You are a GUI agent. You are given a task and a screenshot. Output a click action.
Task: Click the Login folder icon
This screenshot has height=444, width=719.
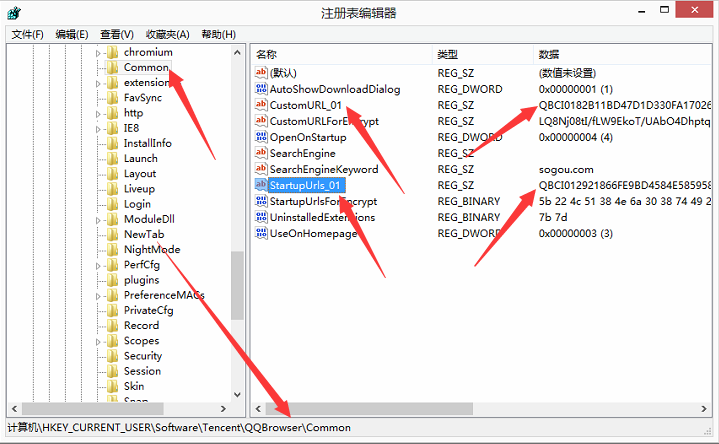coord(112,204)
